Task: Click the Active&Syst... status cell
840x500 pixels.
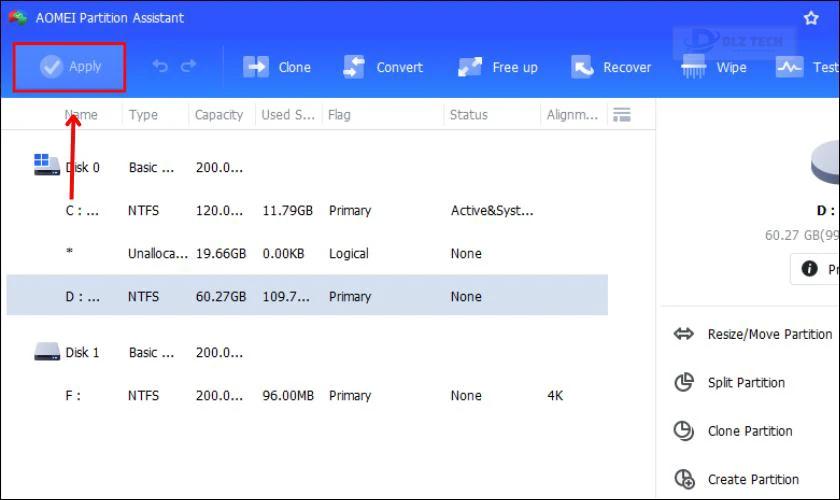Action: pyautogui.click(x=492, y=211)
